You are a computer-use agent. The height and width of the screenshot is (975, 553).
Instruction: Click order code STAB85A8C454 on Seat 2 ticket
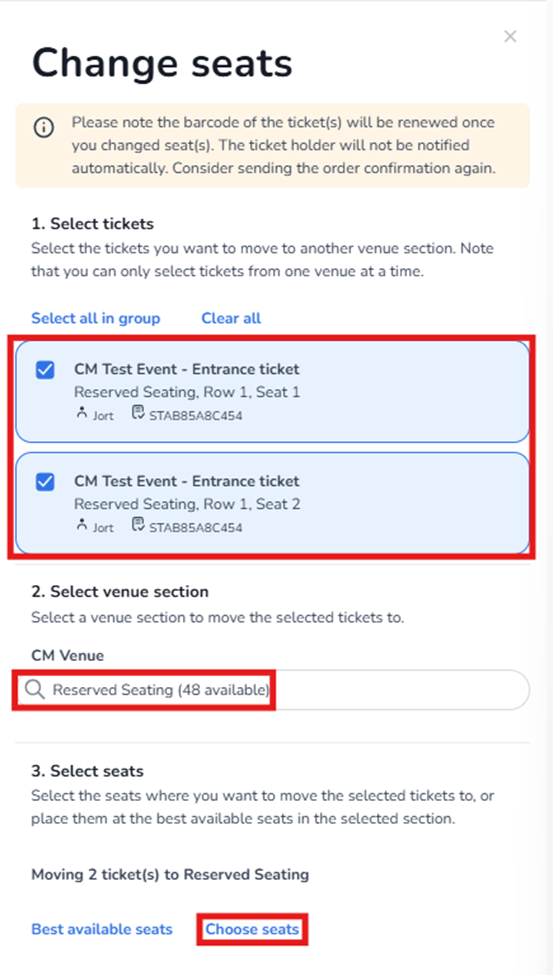pyautogui.click(x=195, y=527)
